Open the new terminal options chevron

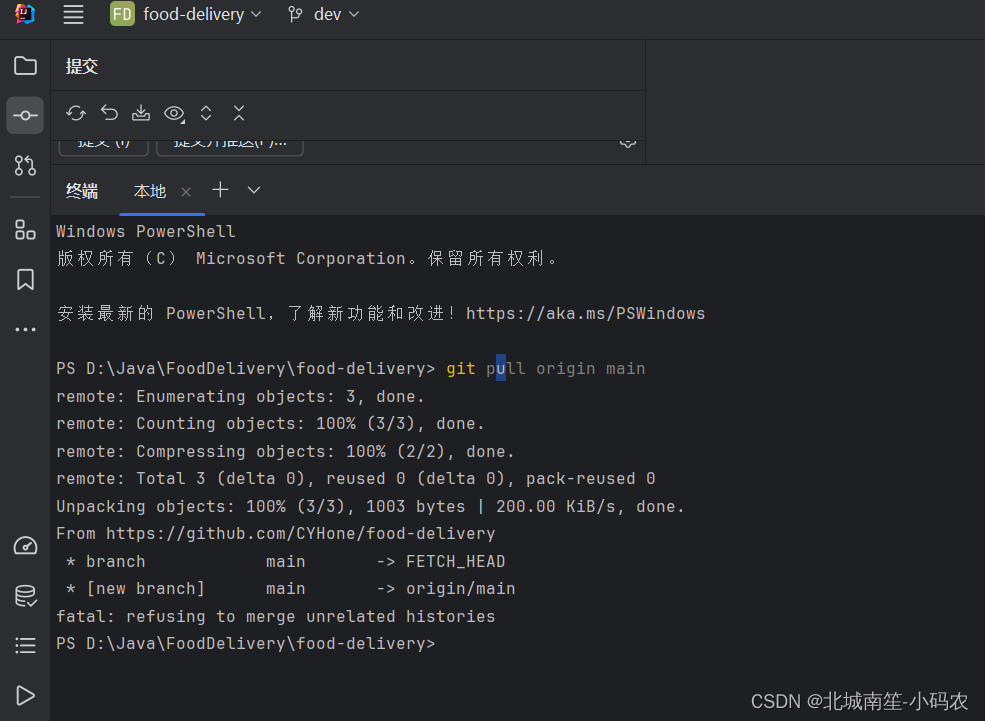tap(252, 190)
